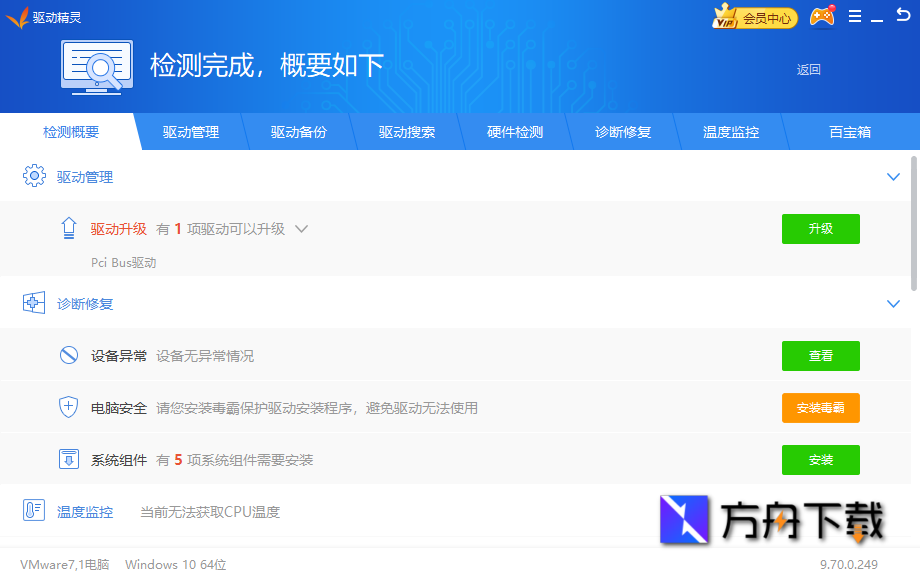This screenshot has height=580, width=920.
Task: Open the hamburger menu
Action: [x=855, y=16]
